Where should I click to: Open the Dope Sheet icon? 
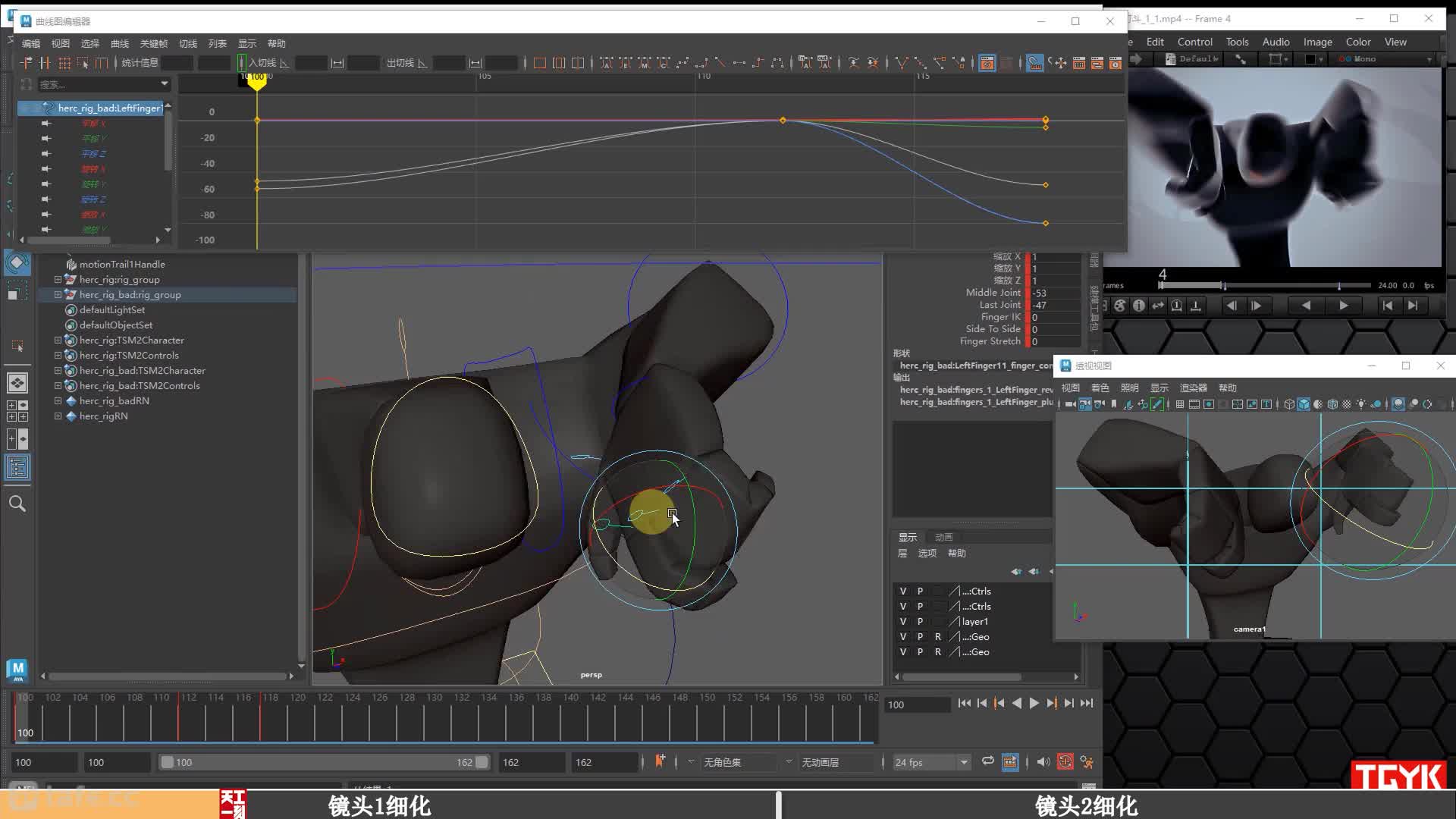(1078, 63)
